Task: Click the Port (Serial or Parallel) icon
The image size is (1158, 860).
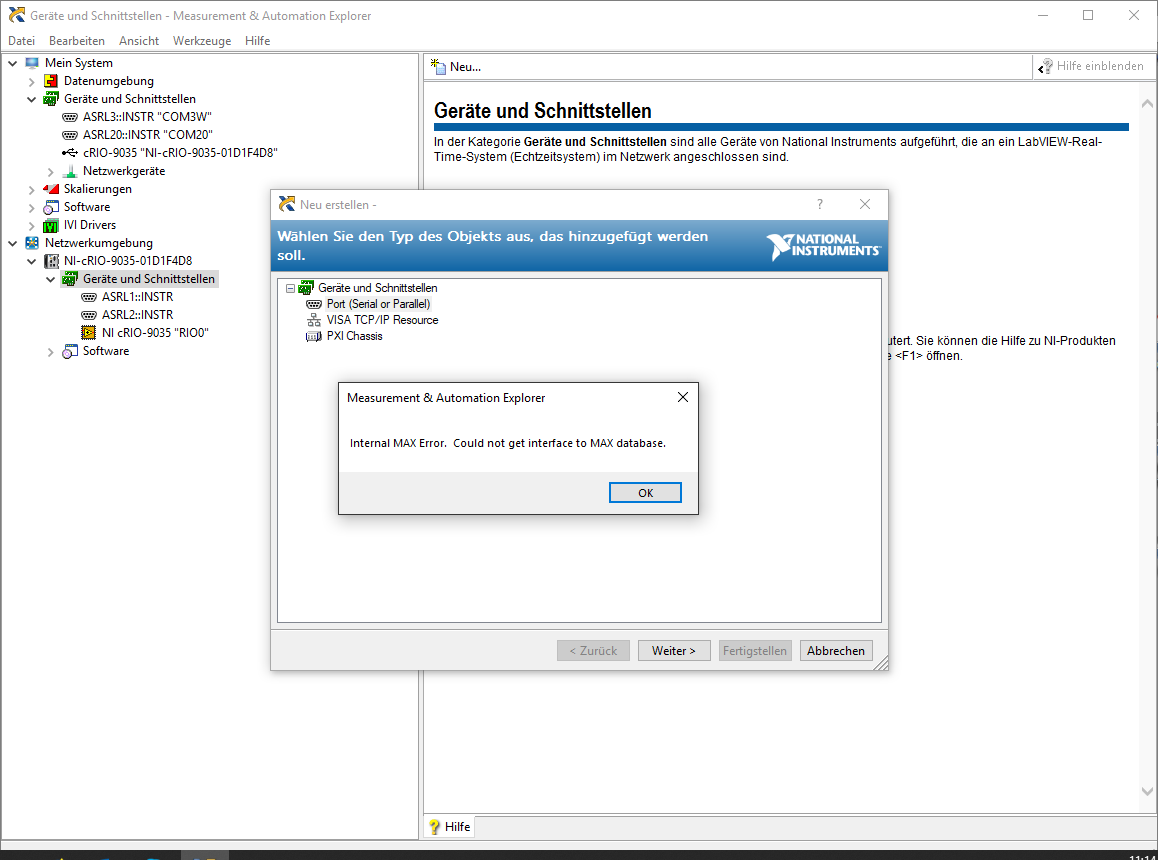Action: pyautogui.click(x=314, y=304)
